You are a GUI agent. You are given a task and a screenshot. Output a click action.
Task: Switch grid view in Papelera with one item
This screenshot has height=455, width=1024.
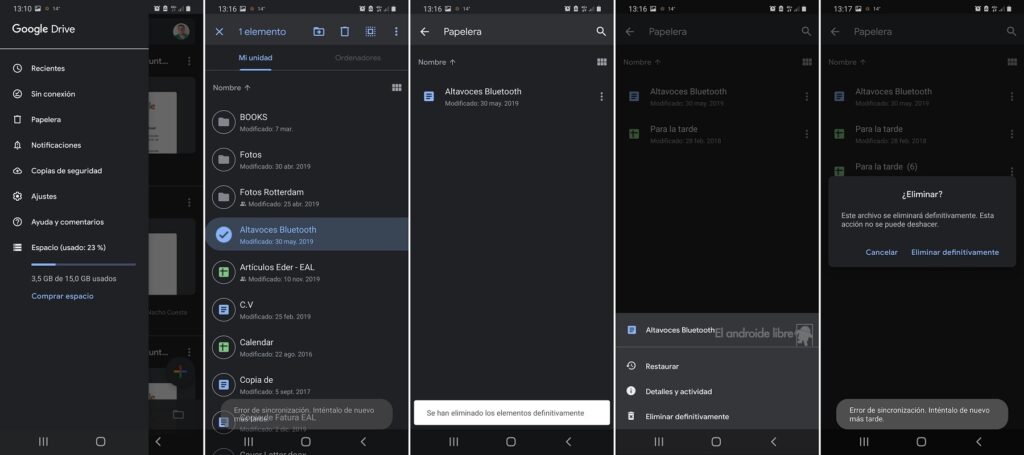pos(601,62)
